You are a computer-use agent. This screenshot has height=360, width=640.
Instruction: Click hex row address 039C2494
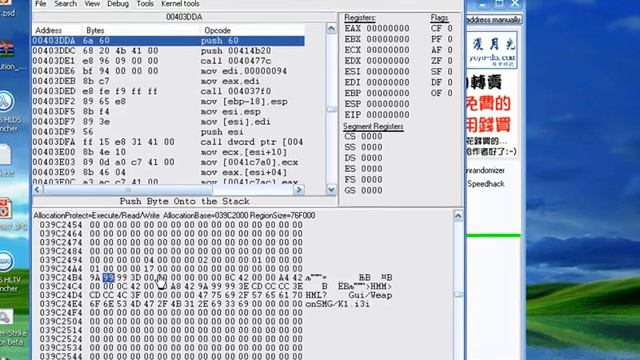click(x=61, y=260)
